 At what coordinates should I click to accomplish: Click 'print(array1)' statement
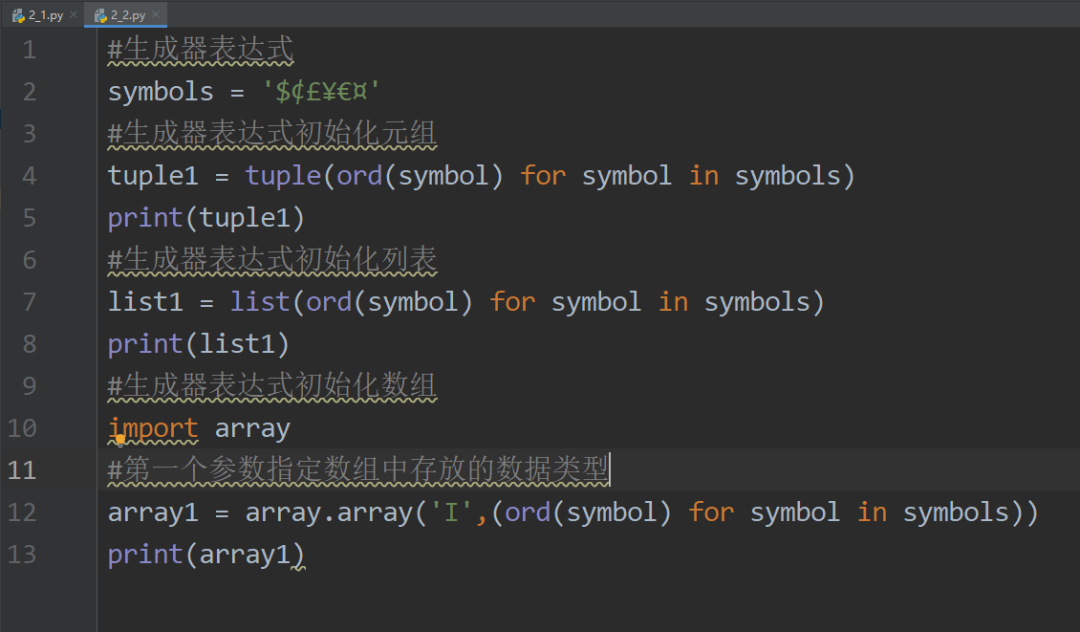(206, 554)
